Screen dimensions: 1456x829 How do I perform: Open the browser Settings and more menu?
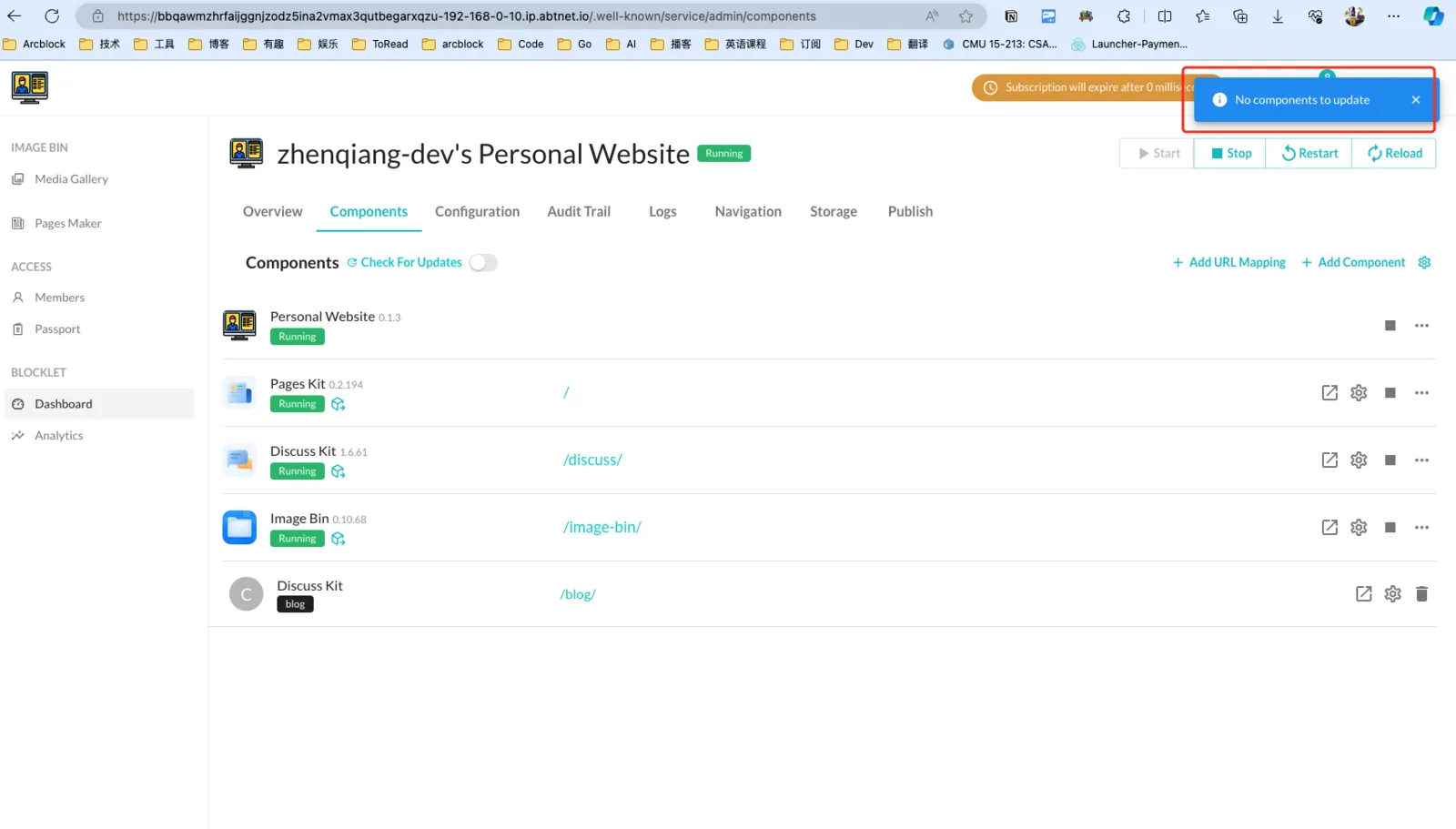1393,16
